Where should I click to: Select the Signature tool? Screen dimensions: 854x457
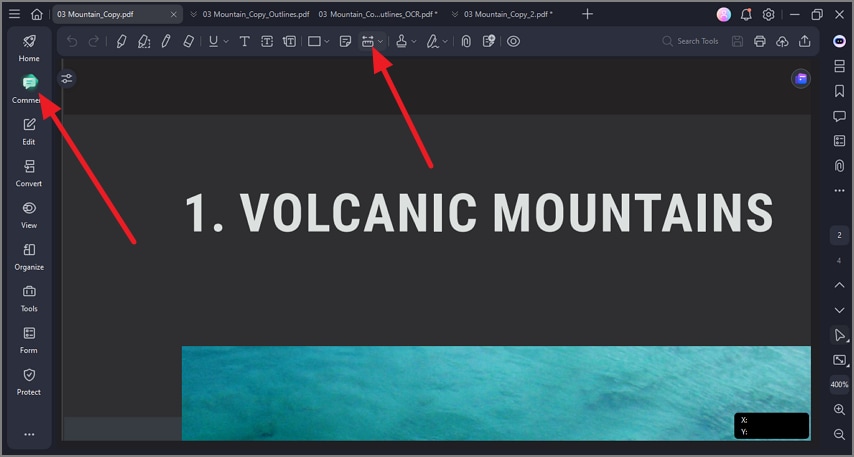pyautogui.click(x=432, y=41)
